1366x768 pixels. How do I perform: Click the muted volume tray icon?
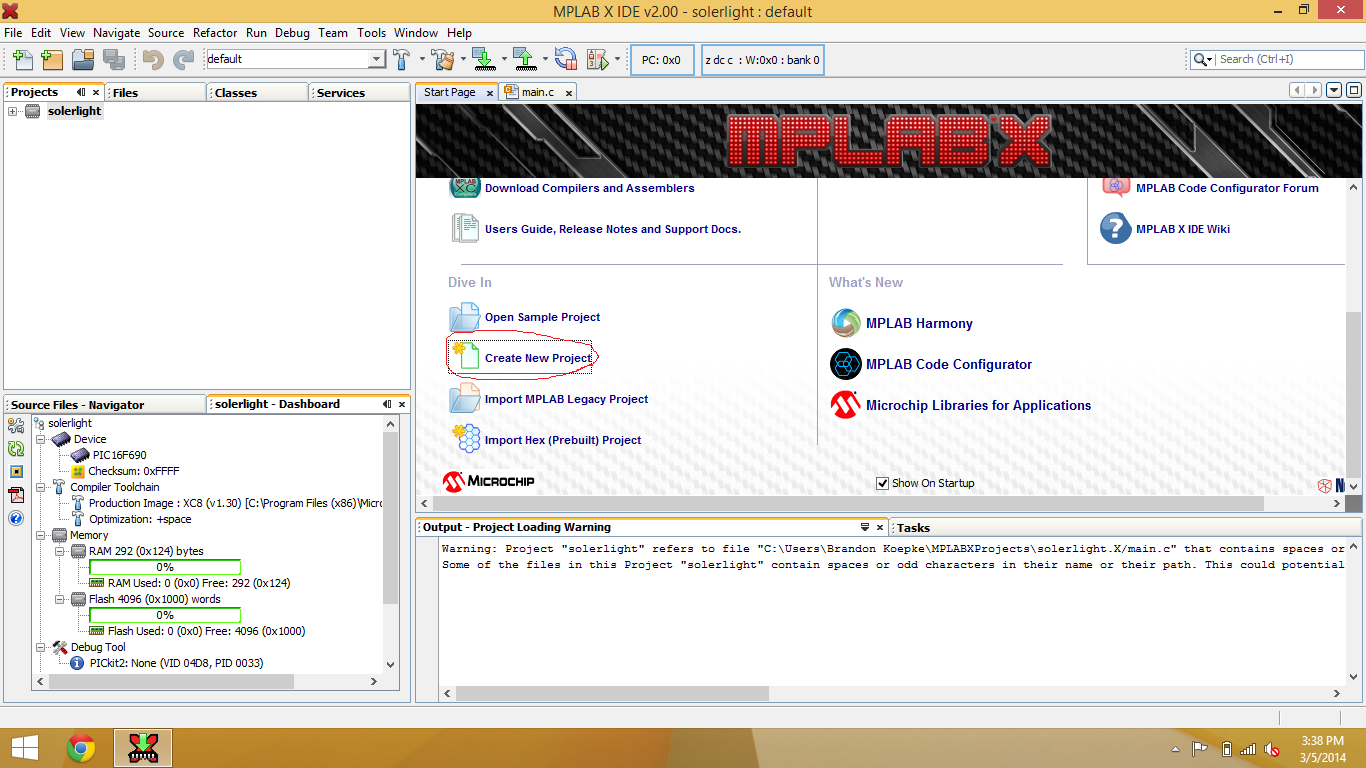[x=1272, y=749]
